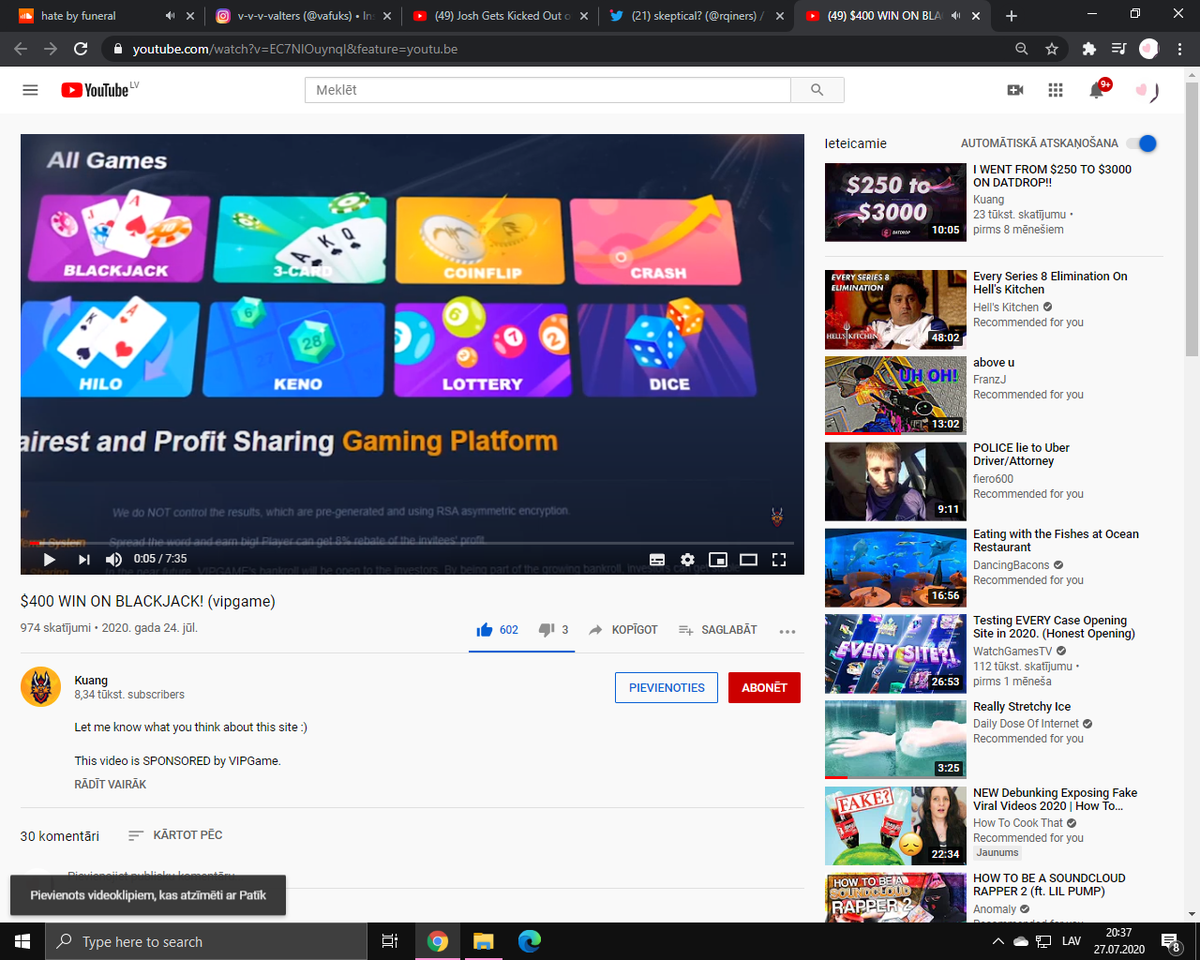Share the video via KOPĪGOT
Viewport: 1200px width, 960px height.
(622, 630)
